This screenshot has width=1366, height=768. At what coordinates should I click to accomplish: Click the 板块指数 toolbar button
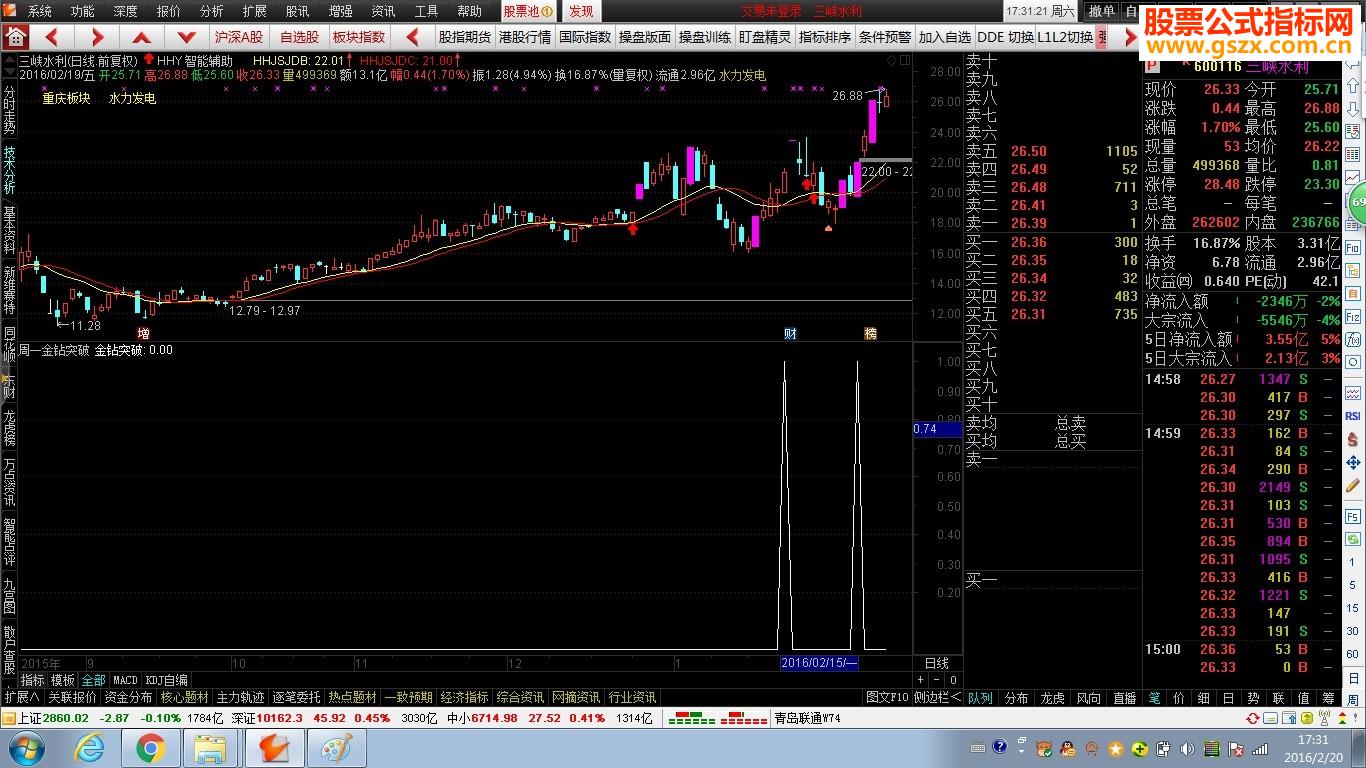tap(359, 37)
